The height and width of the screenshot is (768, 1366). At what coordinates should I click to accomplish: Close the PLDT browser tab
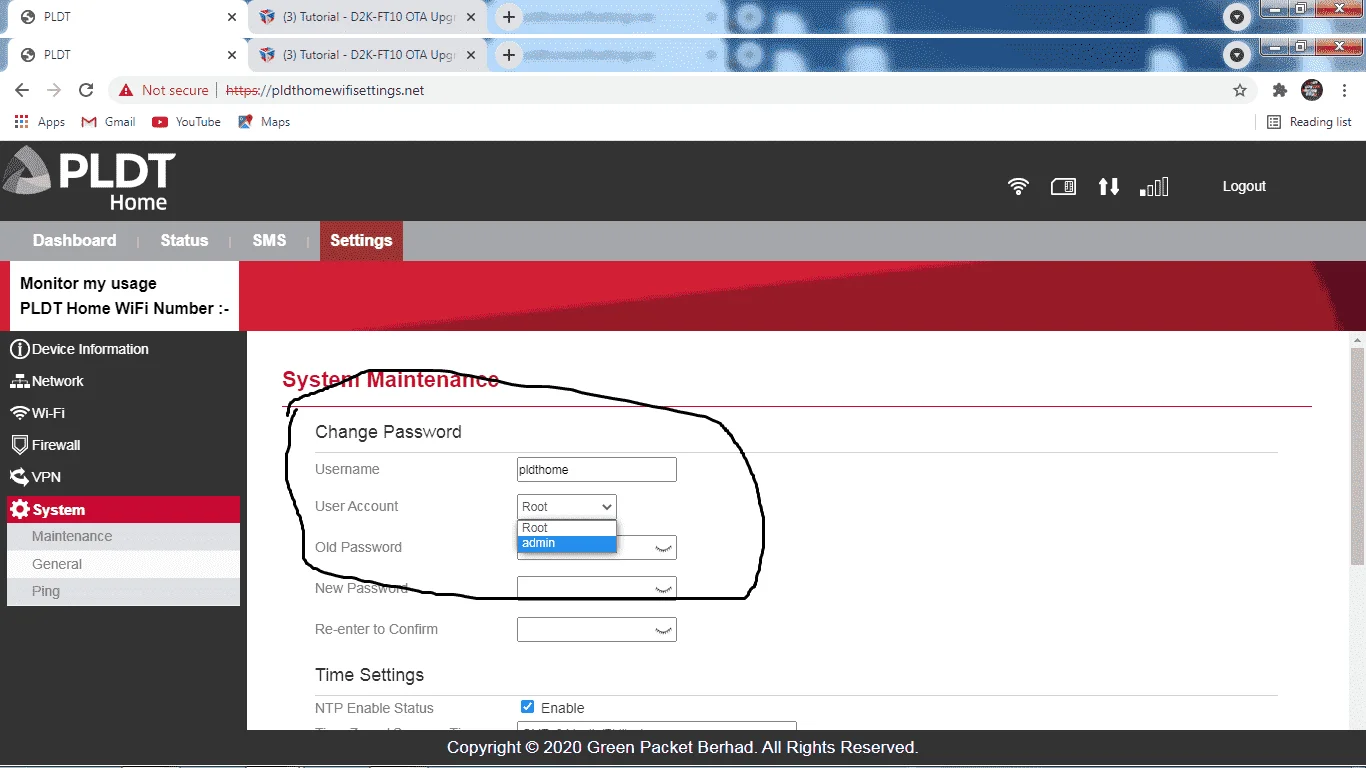pos(232,55)
